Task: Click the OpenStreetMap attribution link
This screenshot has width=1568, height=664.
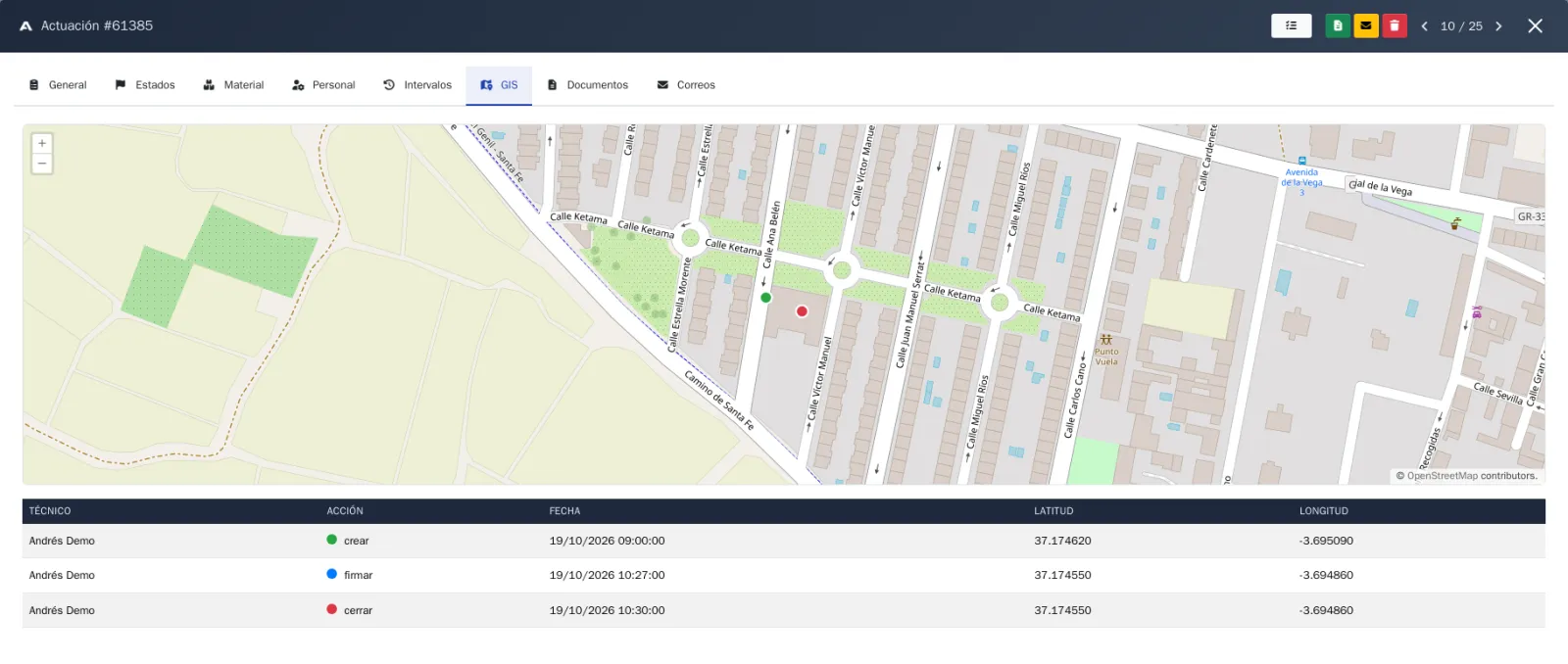Action: tap(1443, 476)
